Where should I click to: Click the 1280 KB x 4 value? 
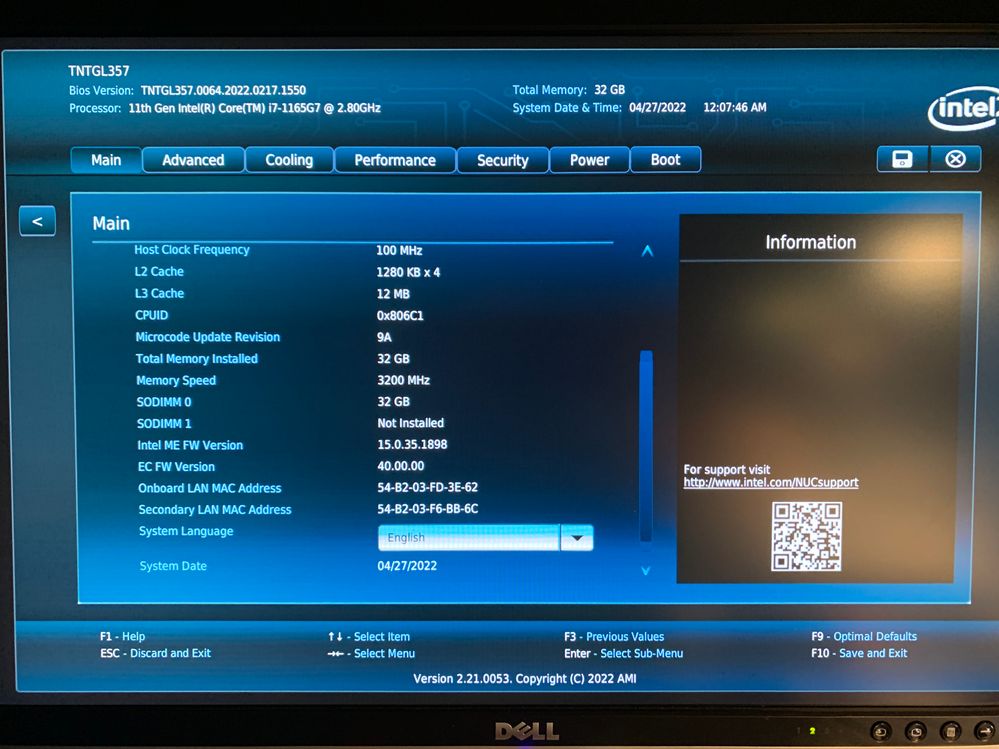pyautogui.click(x=408, y=272)
